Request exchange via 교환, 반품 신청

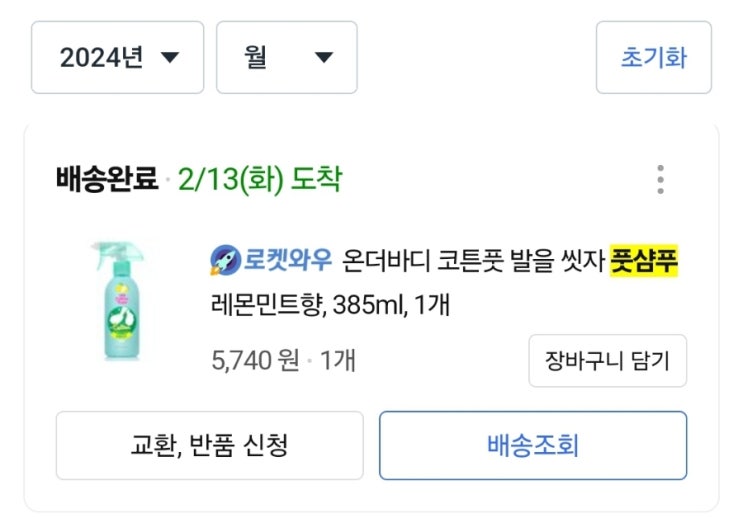(x=209, y=445)
